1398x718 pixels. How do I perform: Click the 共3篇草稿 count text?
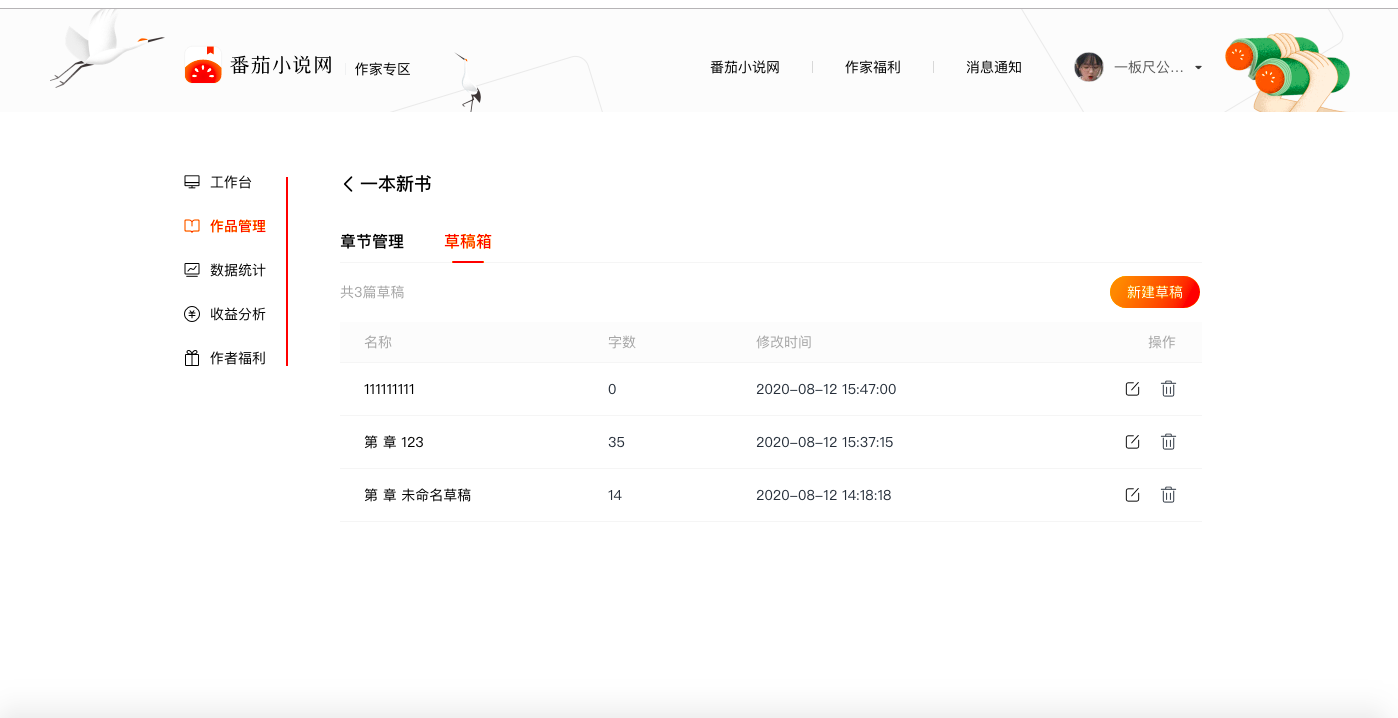pyautogui.click(x=372, y=292)
